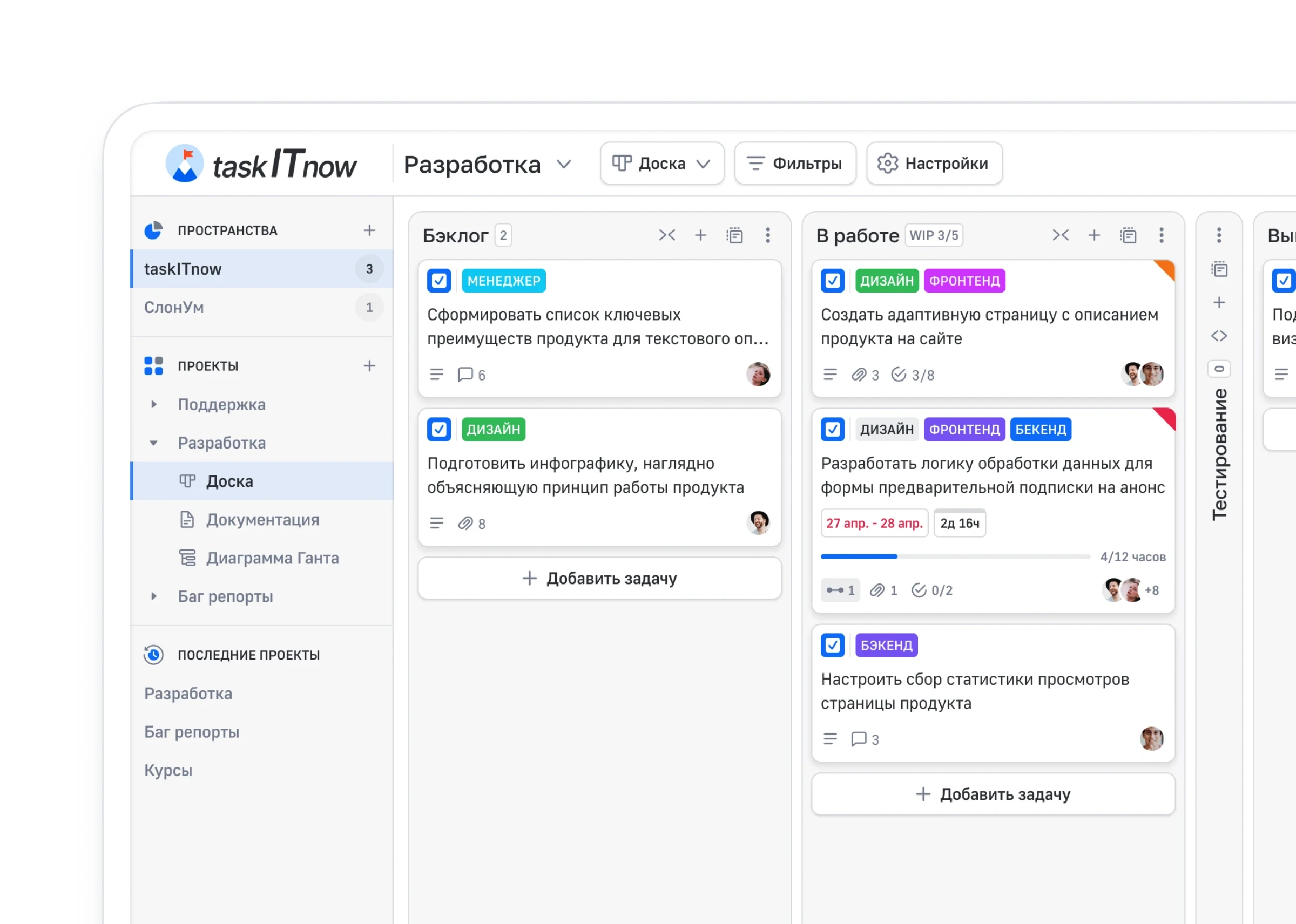The height and width of the screenshot is (924, 1296).
Task: Expand the Поддержка project tree
Action: coord(154,405)
